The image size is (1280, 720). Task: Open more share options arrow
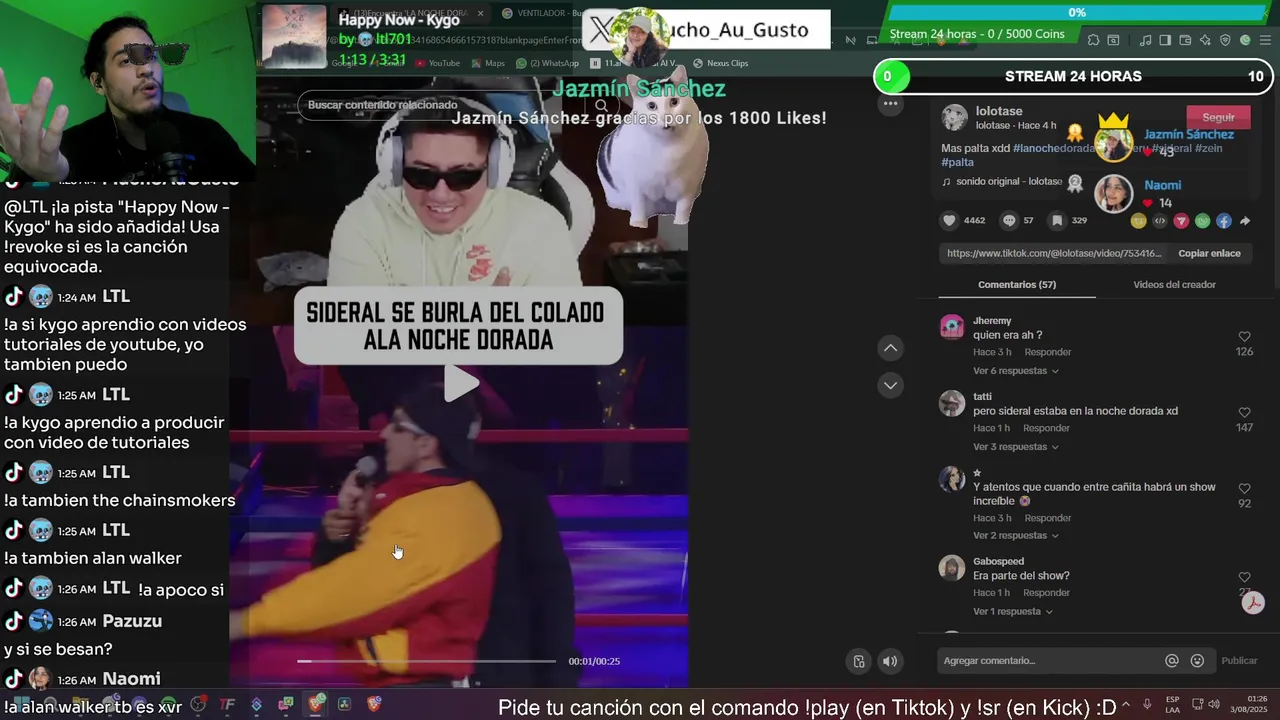pyautogui.click(x=1245, y=221)
